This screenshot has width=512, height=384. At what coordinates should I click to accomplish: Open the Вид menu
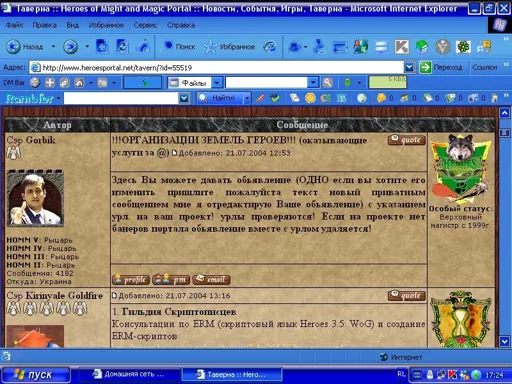pyautogui.click(x=72, y=25)
